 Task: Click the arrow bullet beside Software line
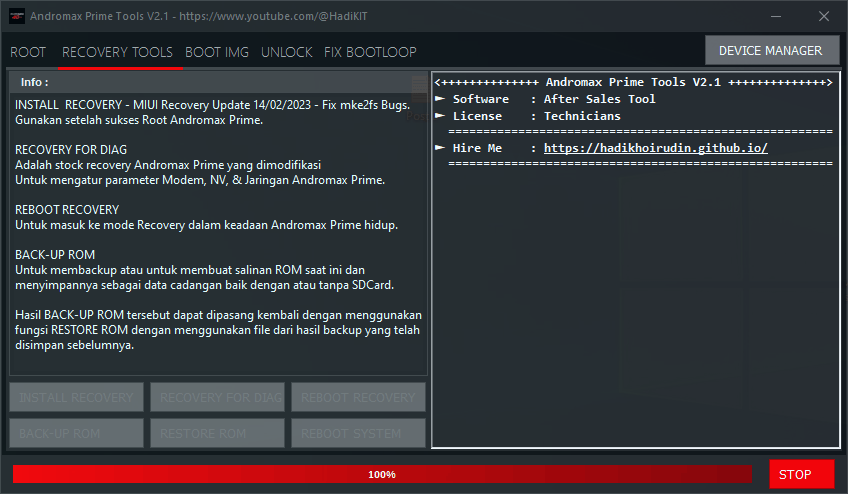point(440,98)
